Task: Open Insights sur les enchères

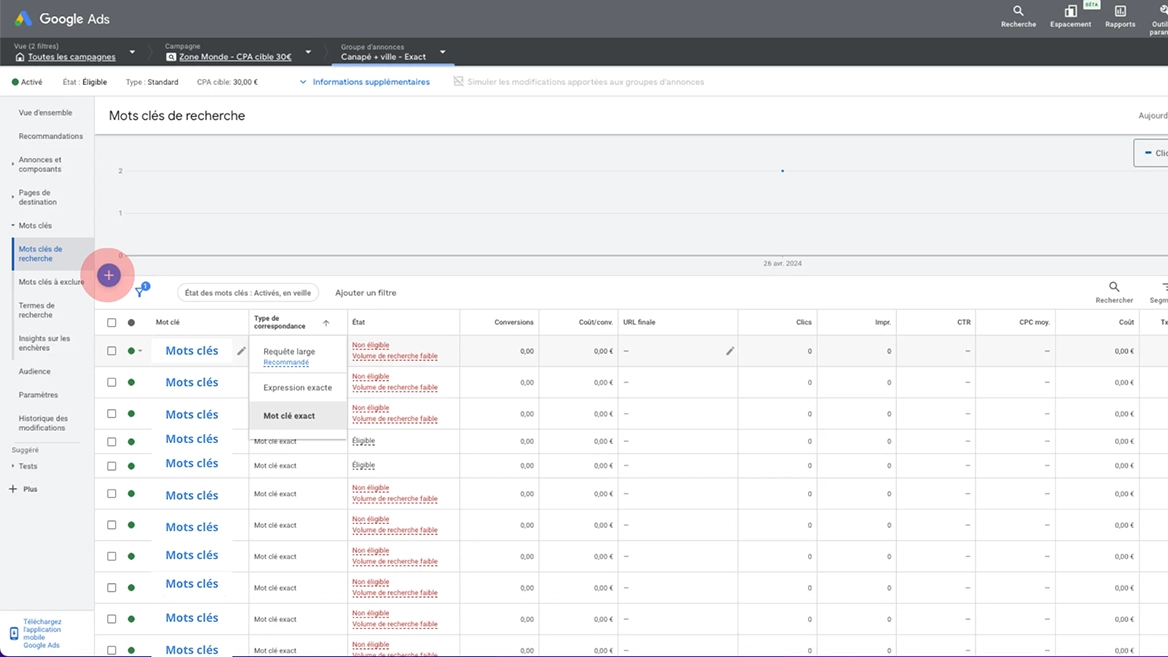Action: click(x=44, y=343)
